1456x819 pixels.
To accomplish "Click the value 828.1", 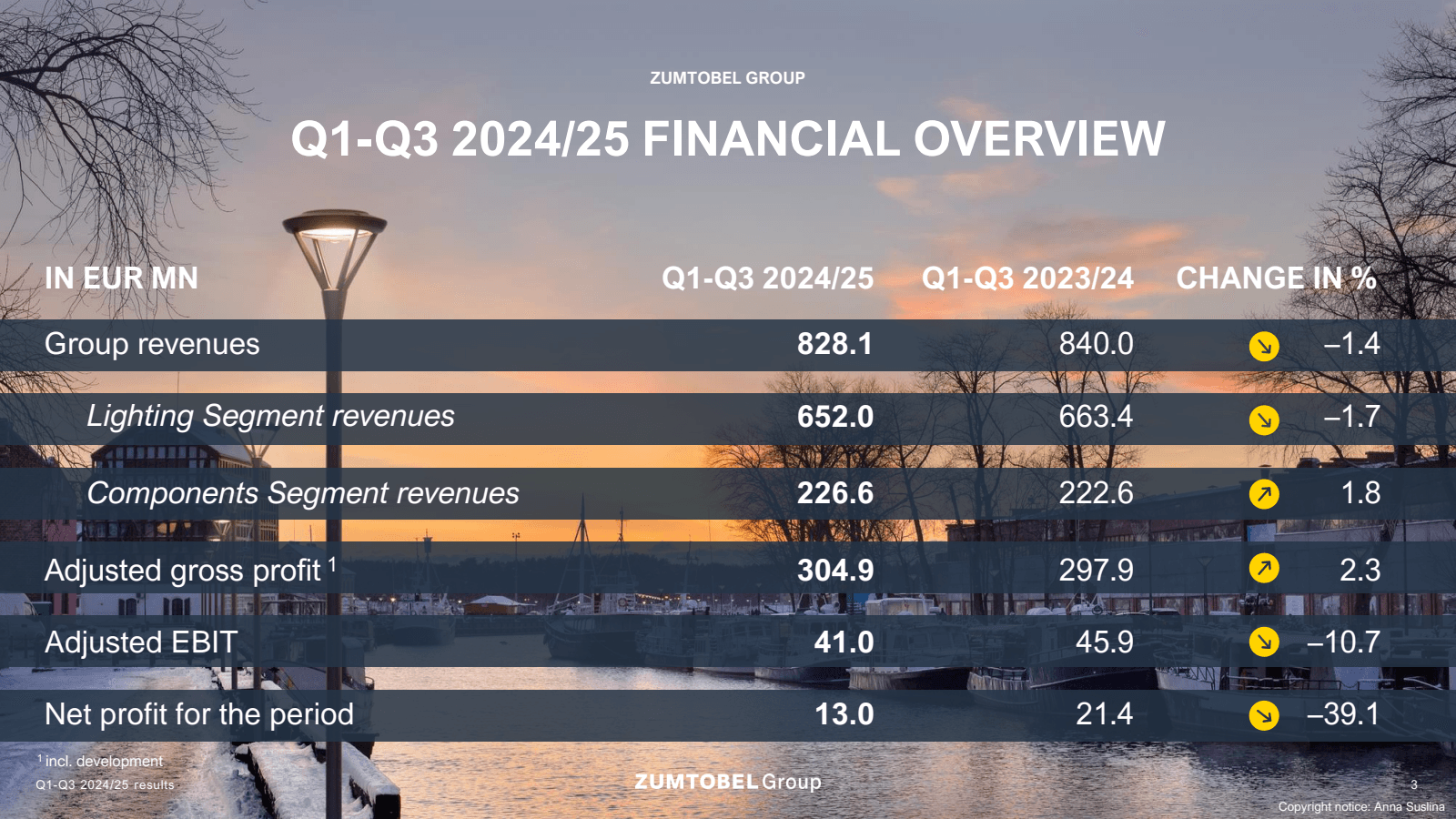I will pyautogui.click(x=835, y=344).
